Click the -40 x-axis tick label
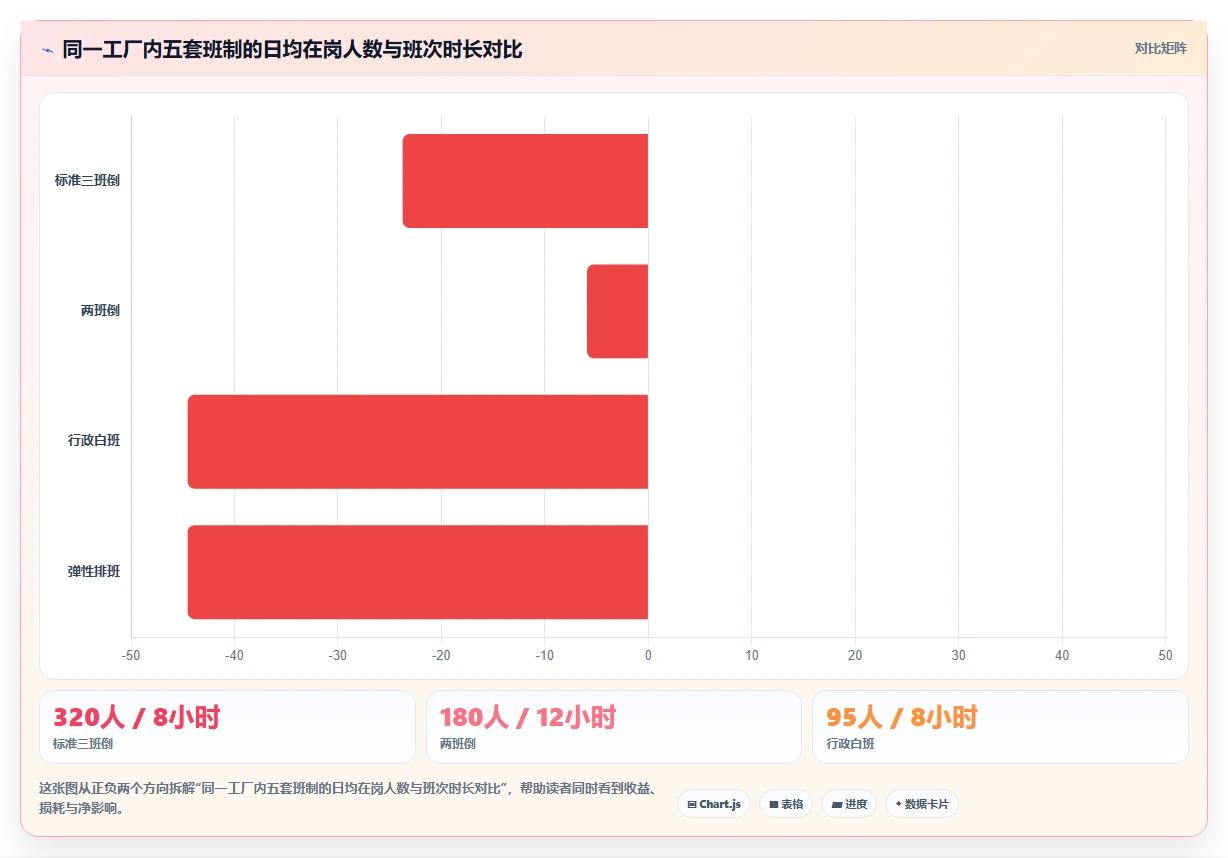The width and height of the screenshot is (1228, 858). coord(234,656)
